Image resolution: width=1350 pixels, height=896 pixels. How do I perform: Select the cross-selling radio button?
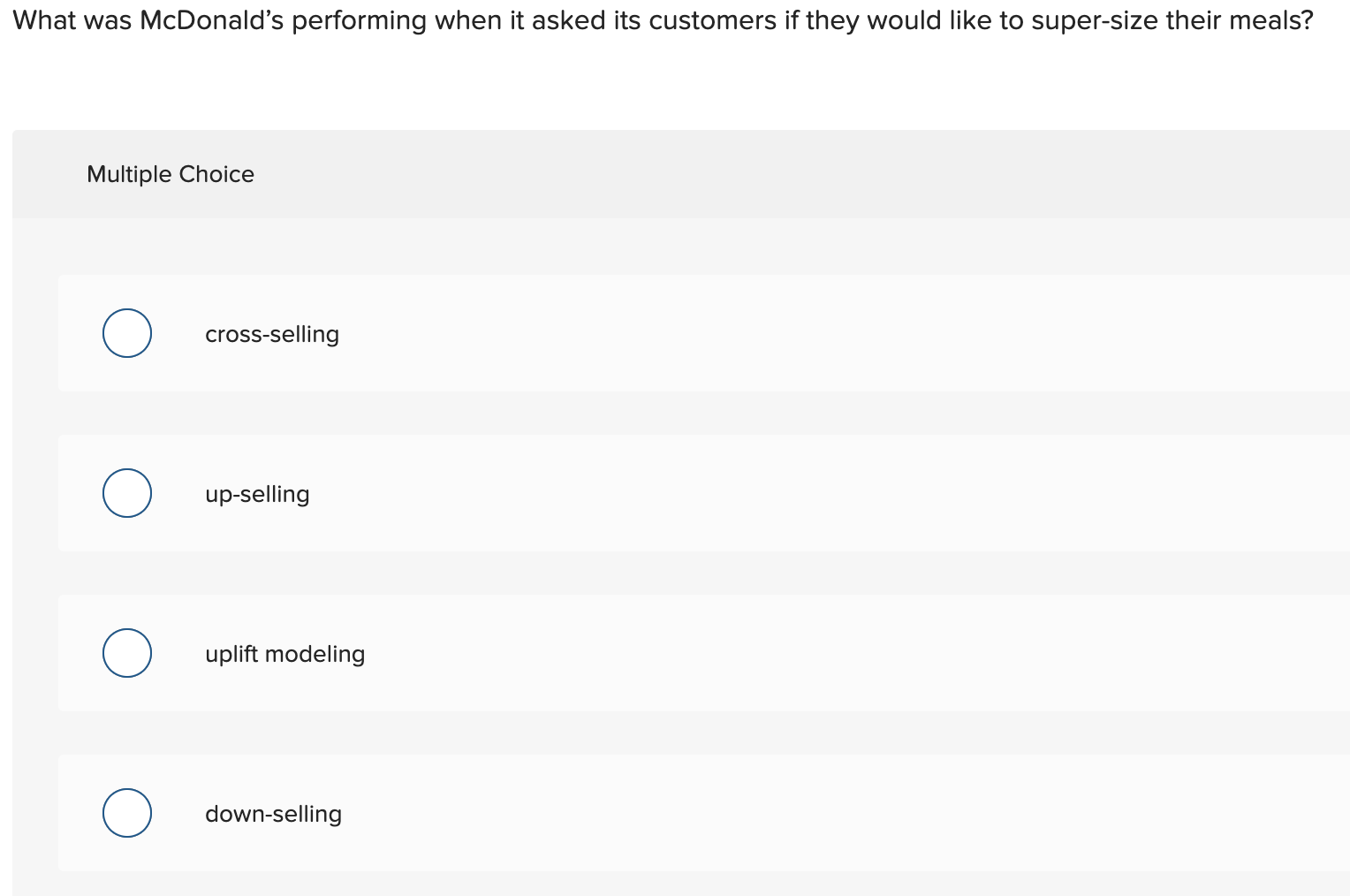(127, 333)
